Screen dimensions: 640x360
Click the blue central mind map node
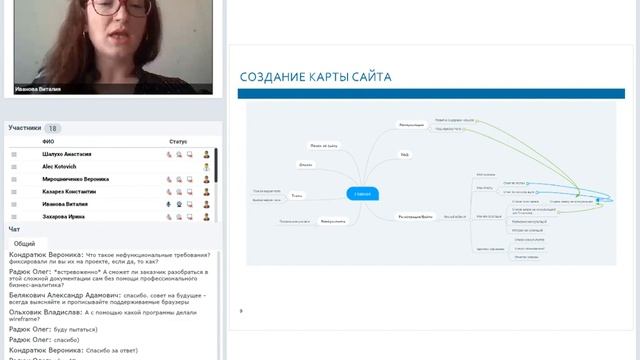tap(362, 194)
